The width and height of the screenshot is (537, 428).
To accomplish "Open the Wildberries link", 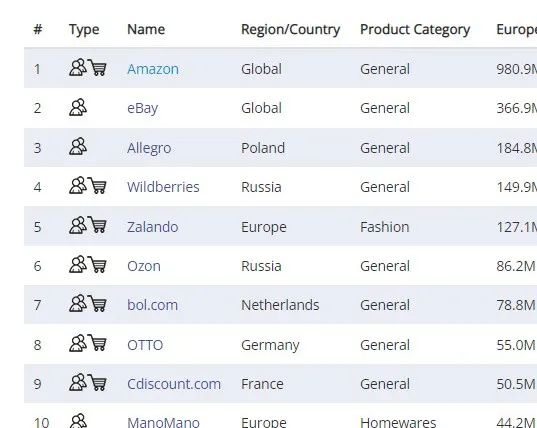I will click(163, 187).
